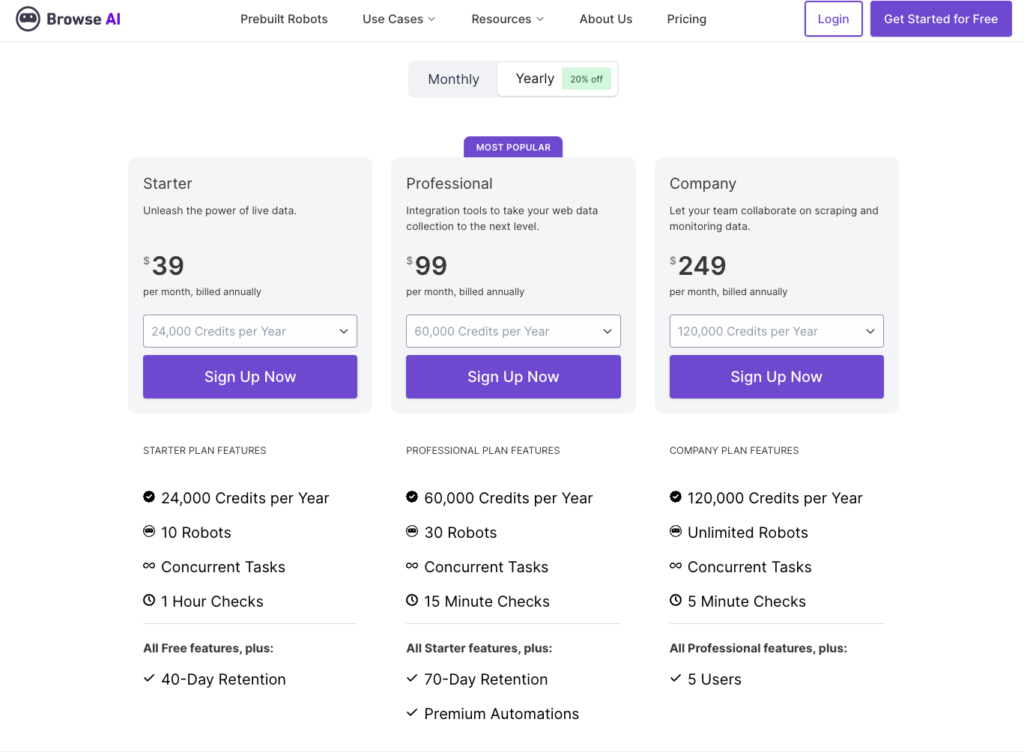Click the check icon beside 5 Users

tap(675, 678)
